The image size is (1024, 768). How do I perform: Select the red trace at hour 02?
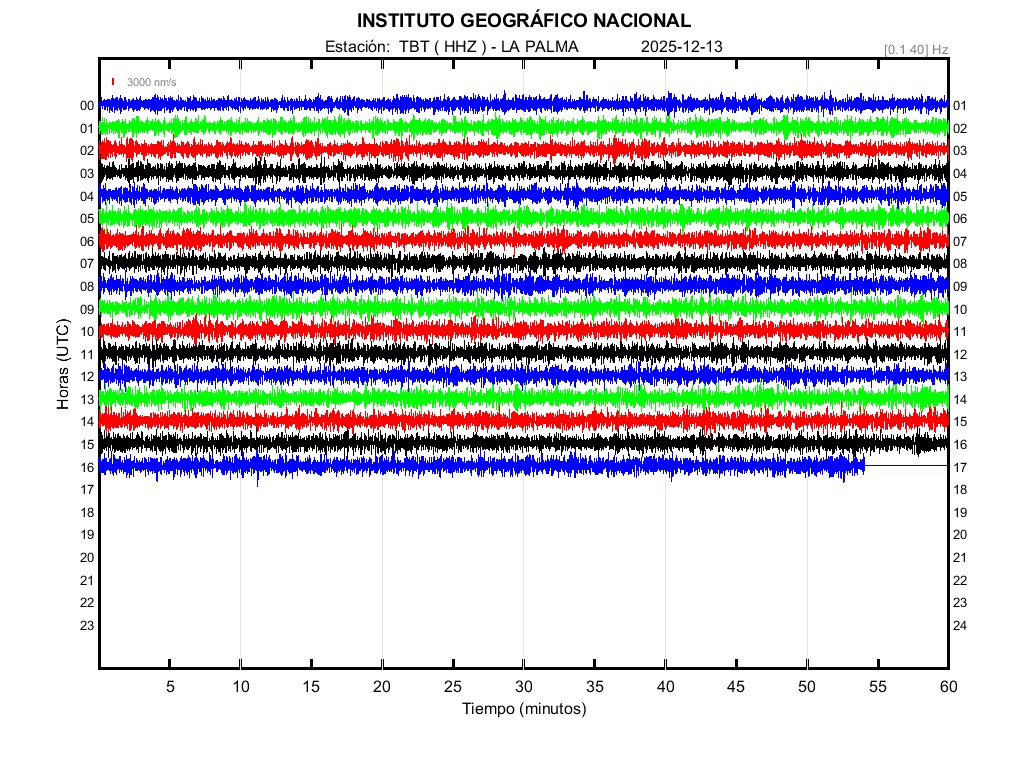[523, 149]
